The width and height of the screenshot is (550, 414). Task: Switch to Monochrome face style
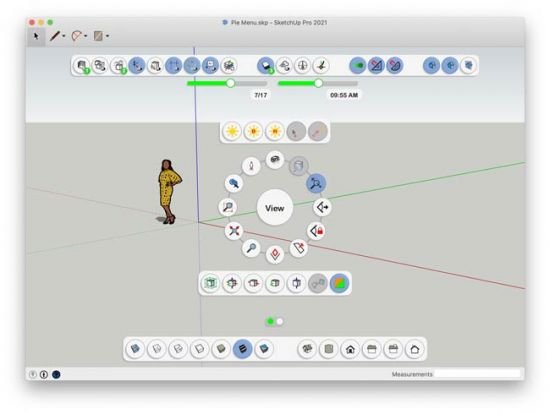click(264, 349)
